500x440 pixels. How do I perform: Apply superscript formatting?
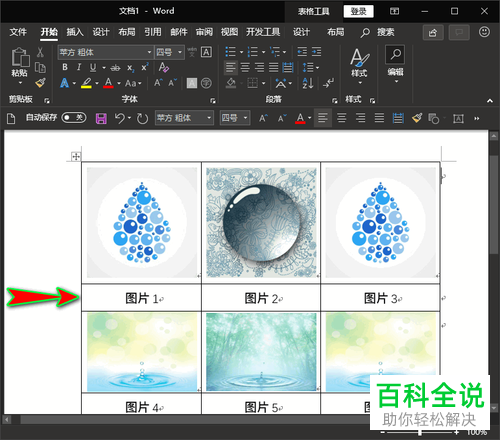pos(145,67)
